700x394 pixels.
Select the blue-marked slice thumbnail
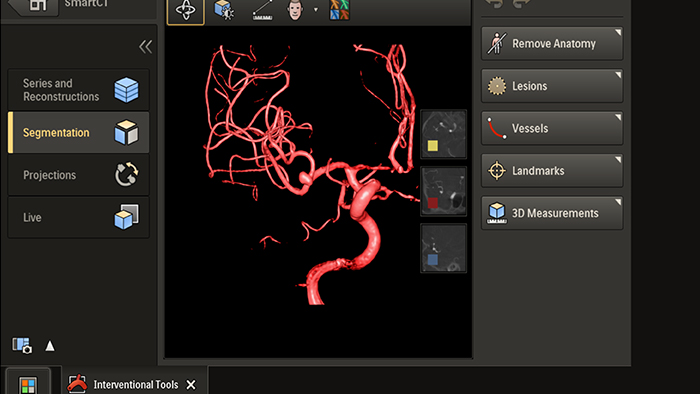tap(443, 248)
